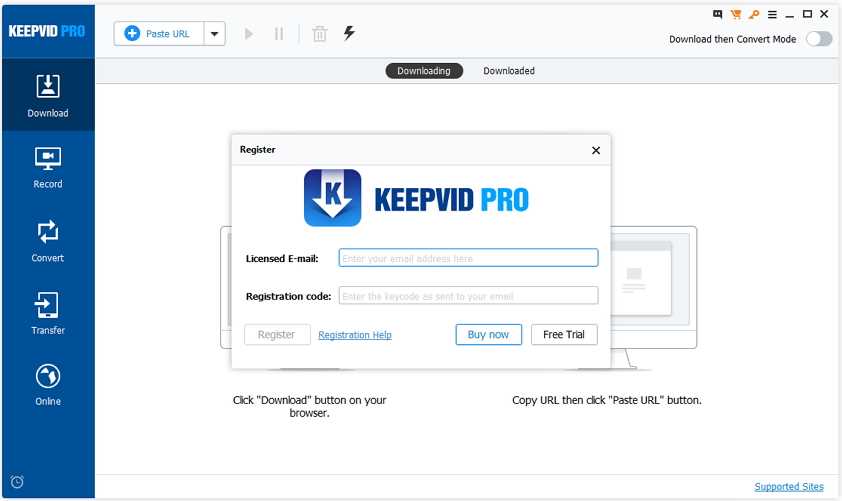
Task: Click 'Click "Download" button on your browser.' text
Action: click(x=309, y=406)
